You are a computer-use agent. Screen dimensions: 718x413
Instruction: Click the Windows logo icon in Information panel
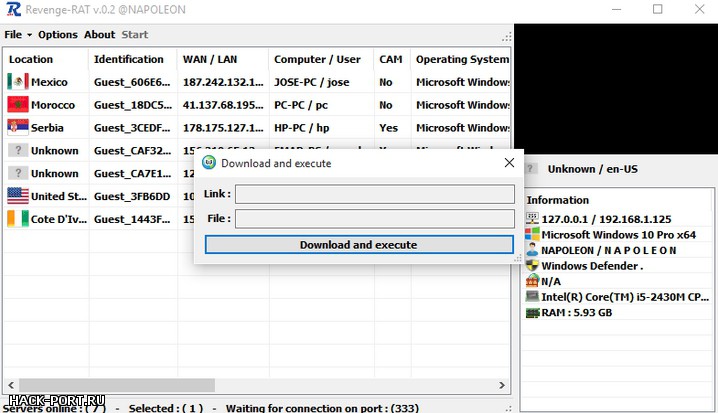(532, 234)
